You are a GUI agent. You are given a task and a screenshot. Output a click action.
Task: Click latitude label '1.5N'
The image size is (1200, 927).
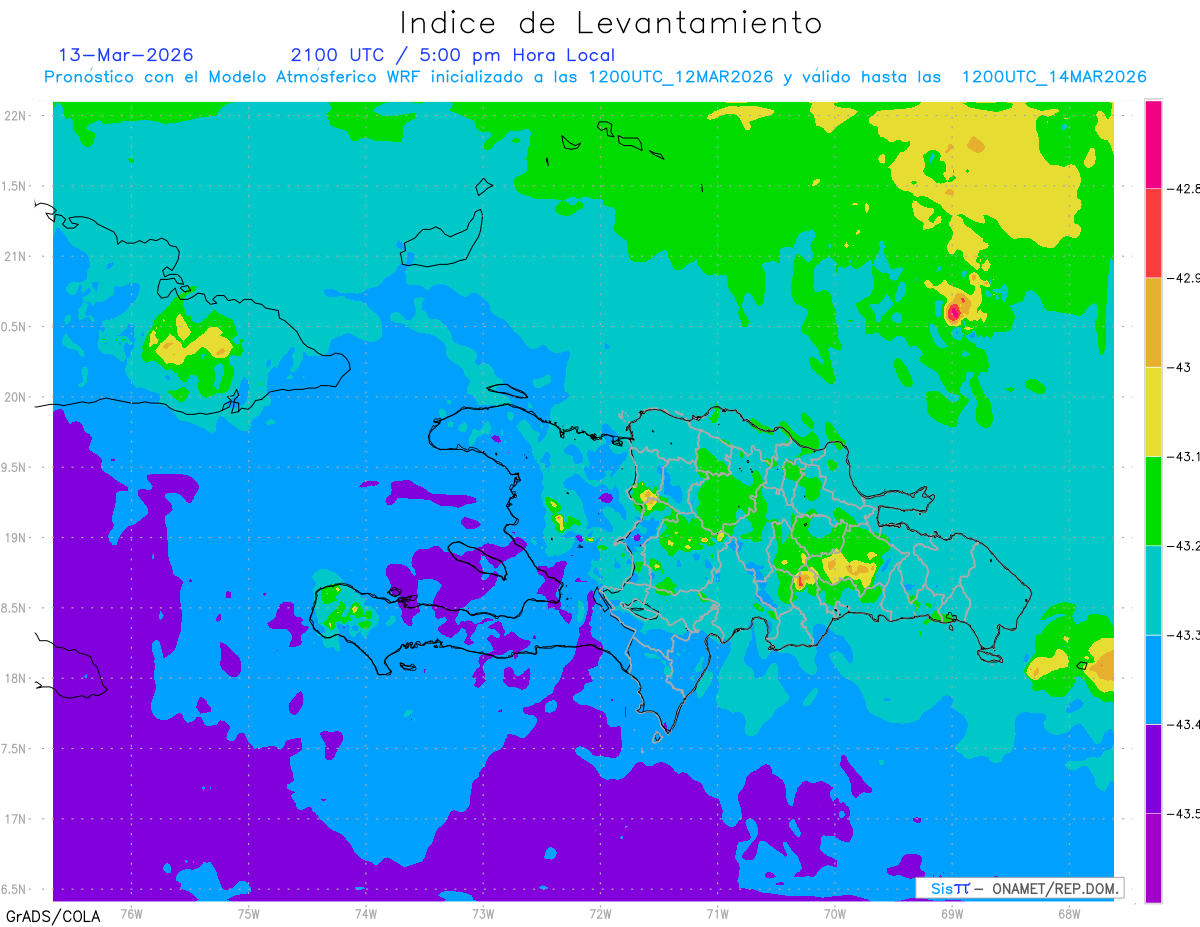click(16, 186)
